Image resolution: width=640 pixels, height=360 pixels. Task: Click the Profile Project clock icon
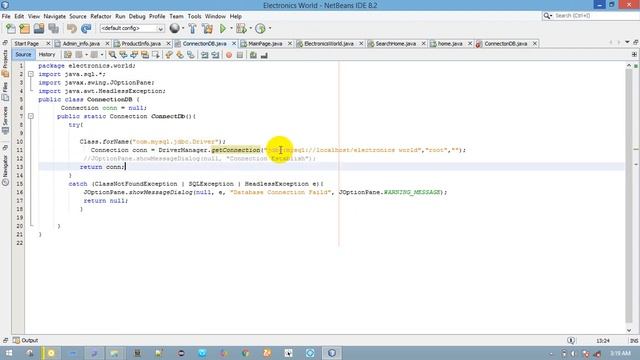(260, 29)
